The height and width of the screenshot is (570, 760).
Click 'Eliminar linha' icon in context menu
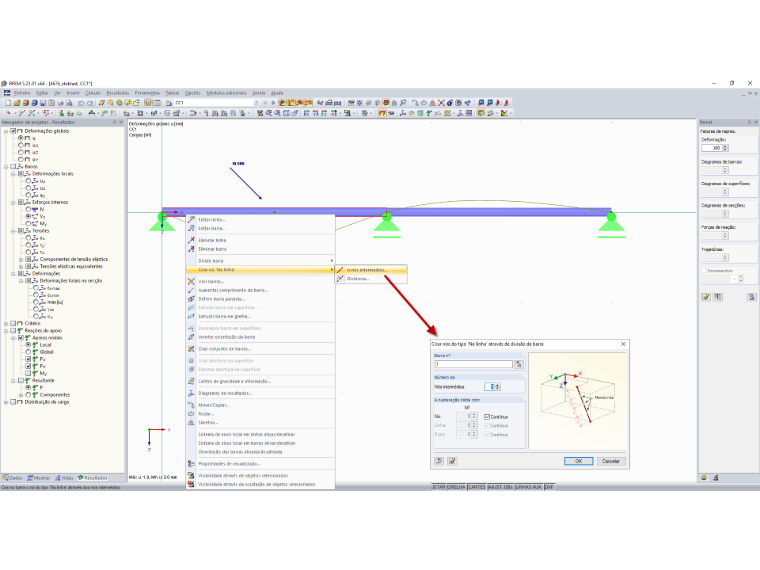coord(191,240)
